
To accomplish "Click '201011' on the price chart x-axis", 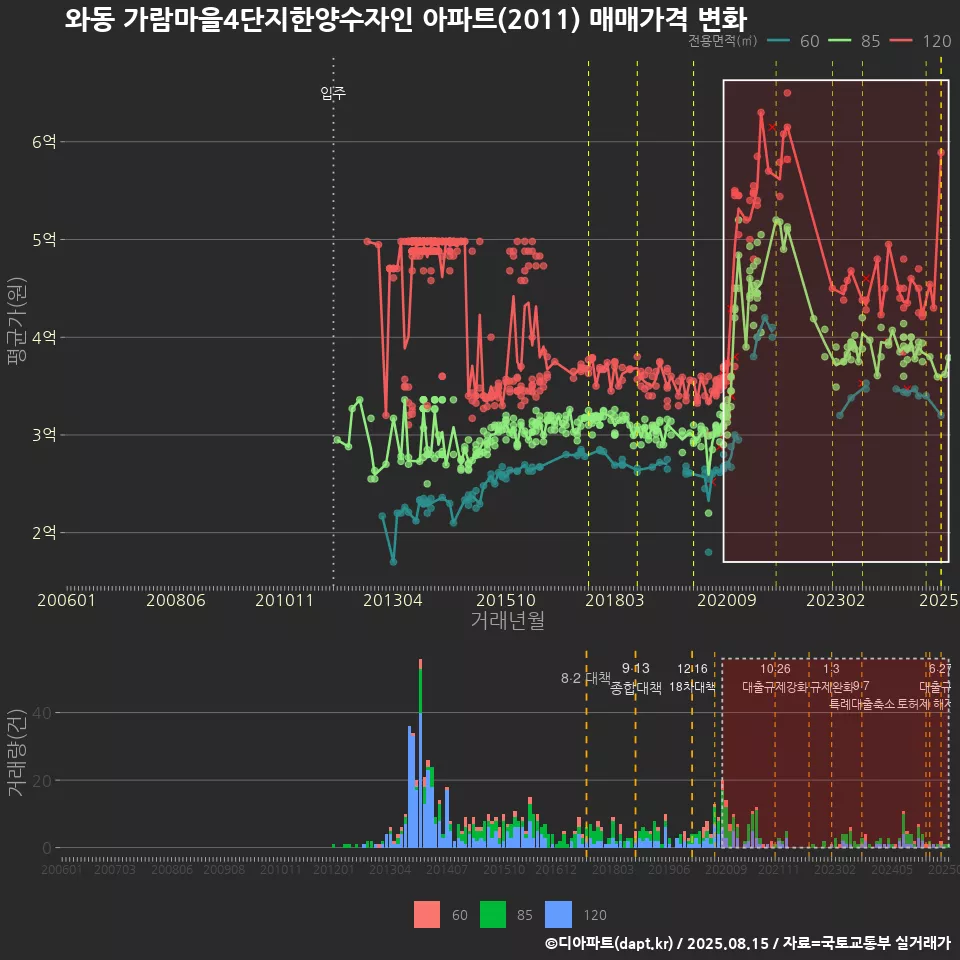I will [x=284, y=600].
